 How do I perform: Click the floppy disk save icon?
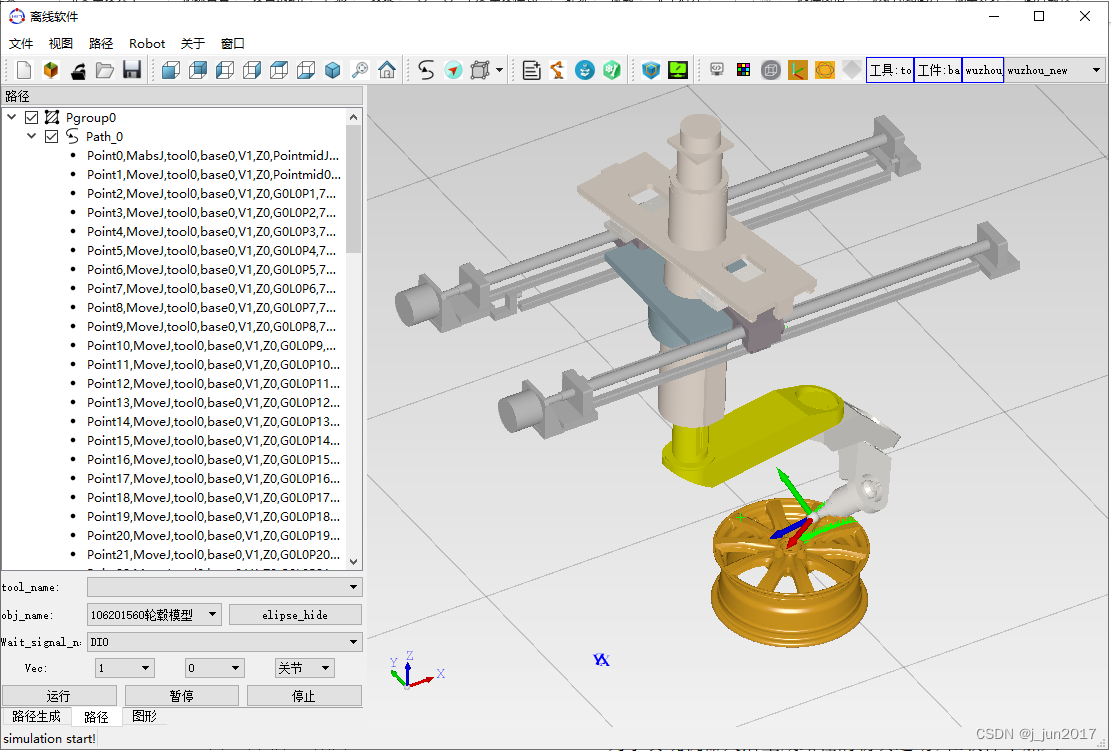[131, 70]
